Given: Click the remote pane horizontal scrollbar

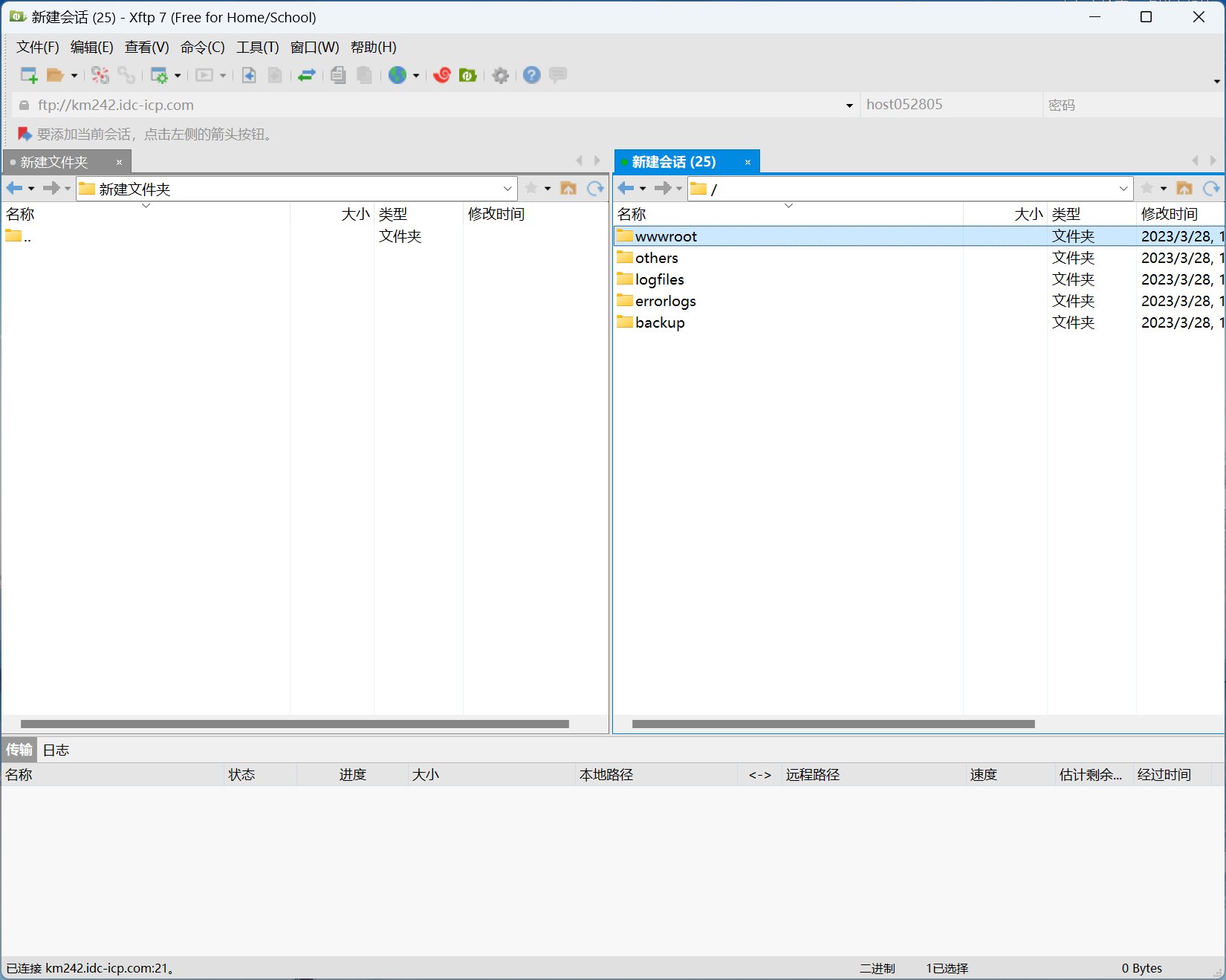Looking at the screenshot, I should tap(832, 724).
